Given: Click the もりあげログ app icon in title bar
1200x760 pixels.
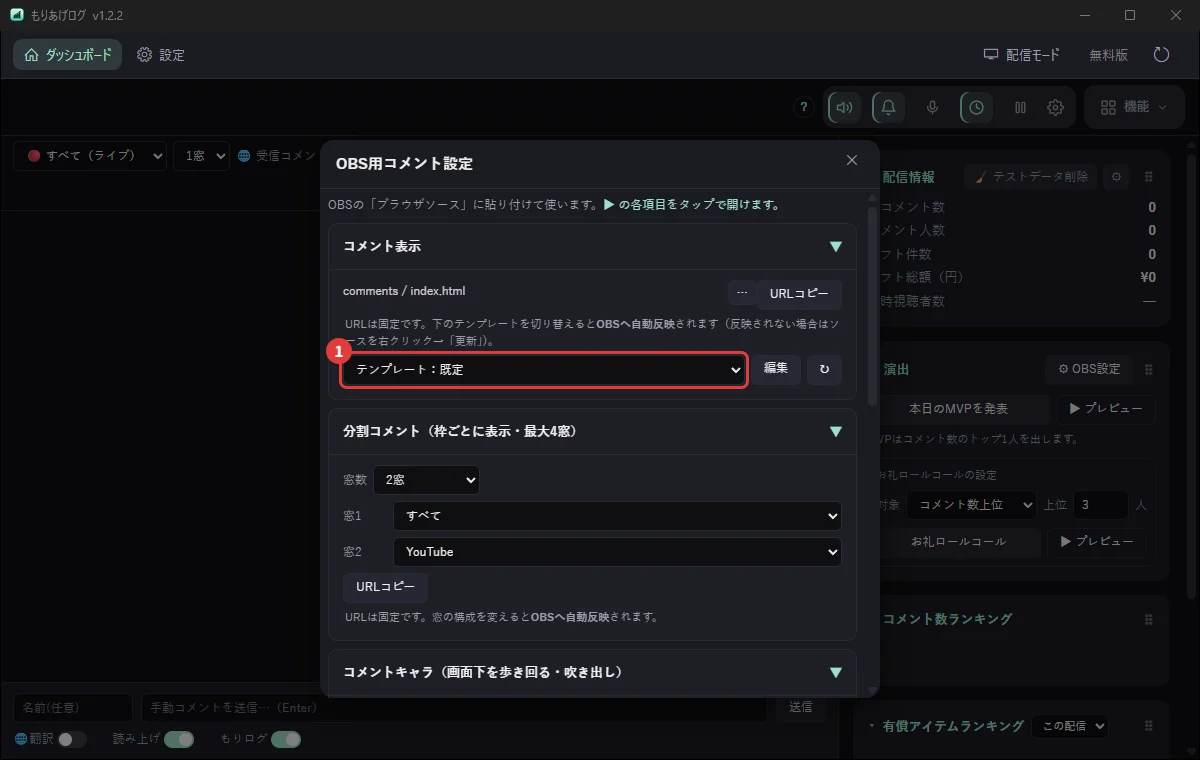Looking at the screenshot, I should coord(17,15).
